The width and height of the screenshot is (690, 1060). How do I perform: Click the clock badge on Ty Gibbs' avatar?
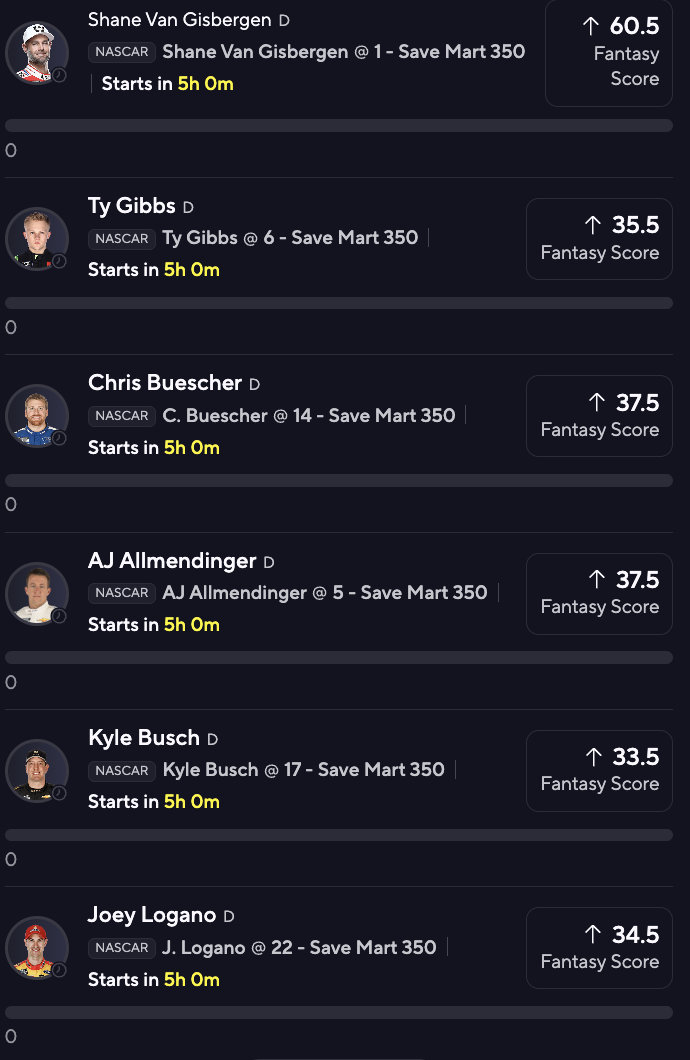click(x=59, y=261)
